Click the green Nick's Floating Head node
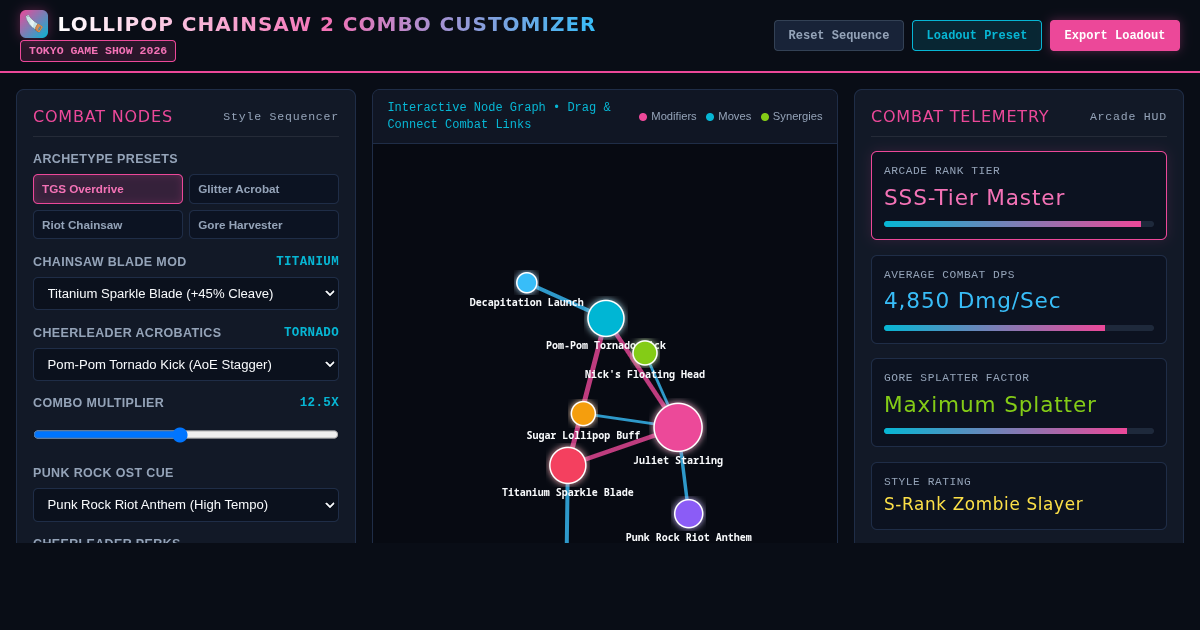1200x630 pixels. [645, 353]
